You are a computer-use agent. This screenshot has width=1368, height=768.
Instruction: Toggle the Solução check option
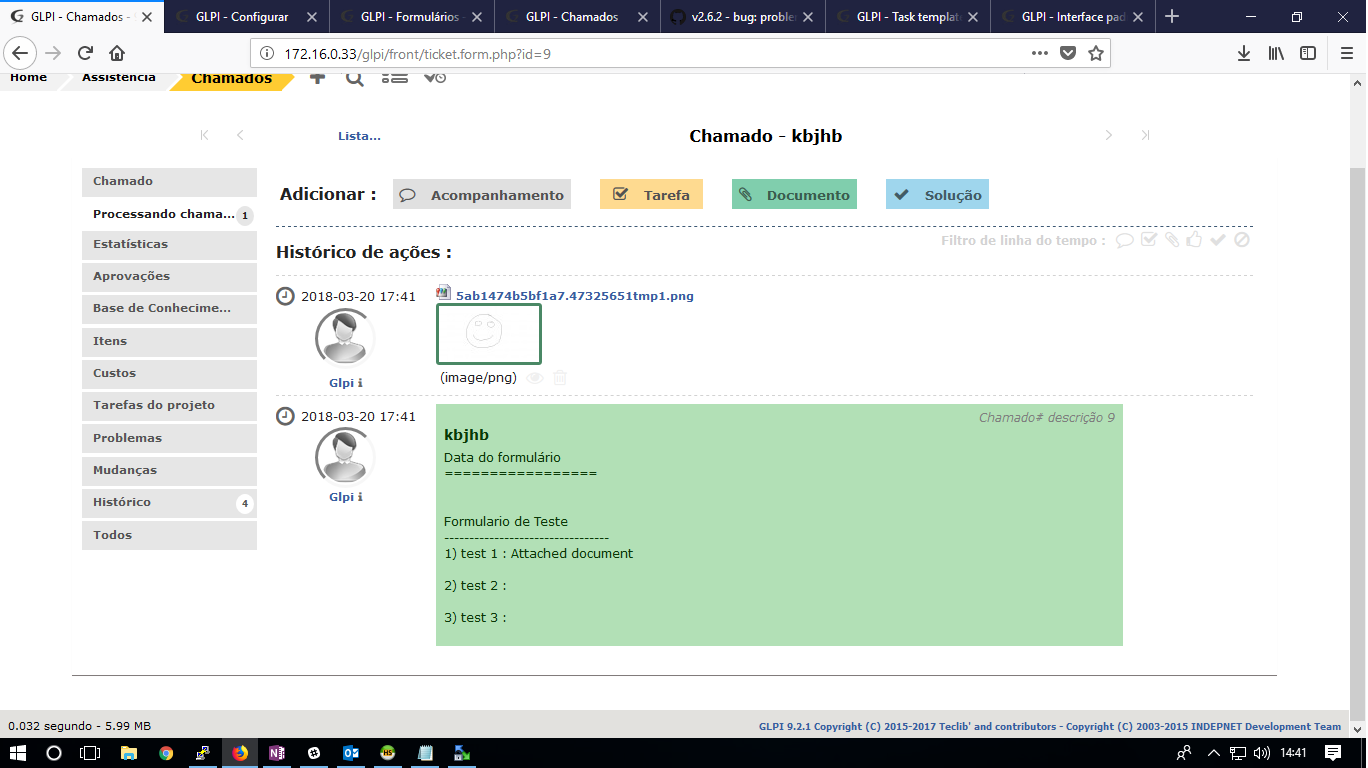(937, 194)
